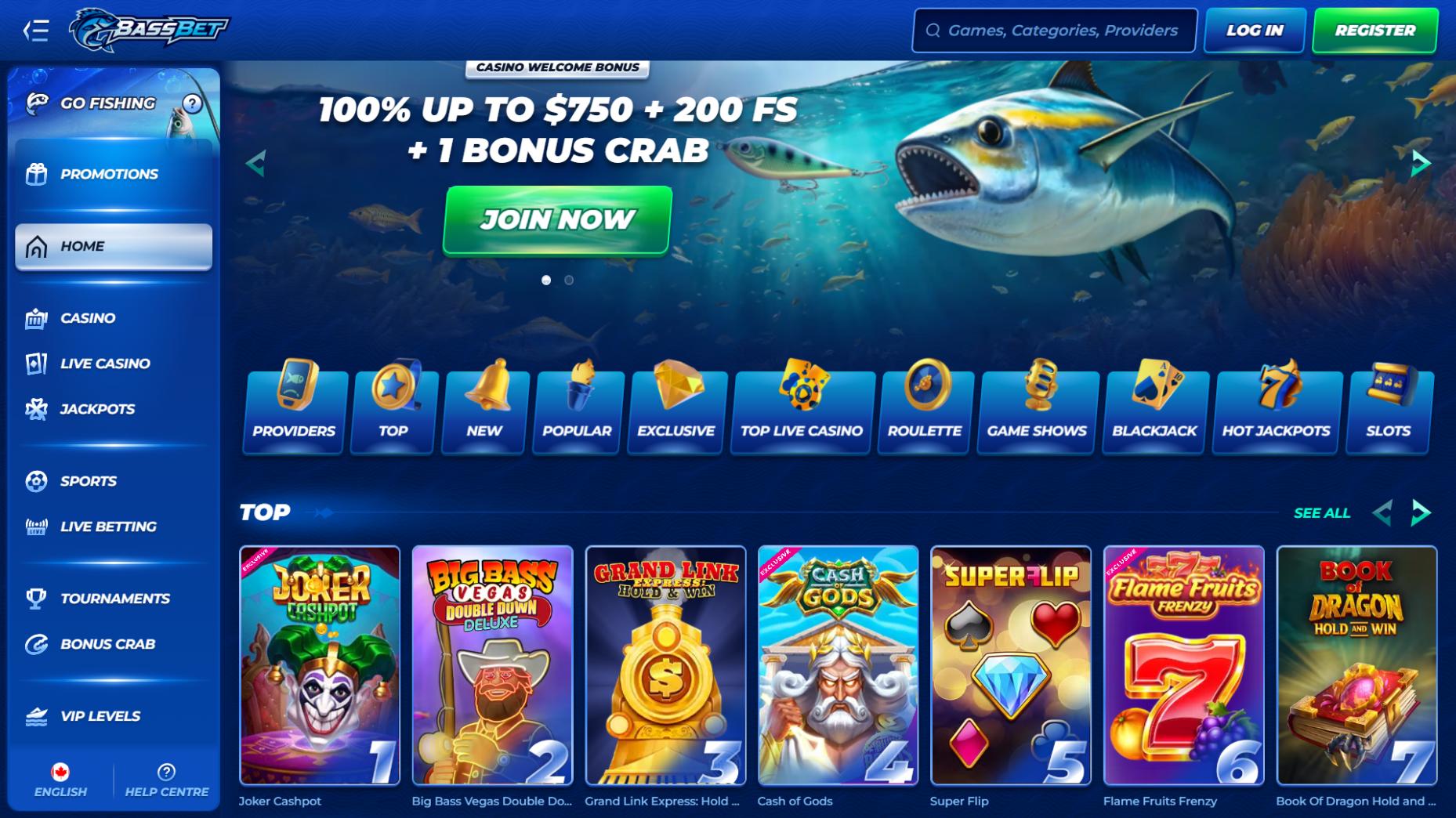Switch to the second banner slide dot
The height and width of the screenshot is (818, 1456).
569,280
